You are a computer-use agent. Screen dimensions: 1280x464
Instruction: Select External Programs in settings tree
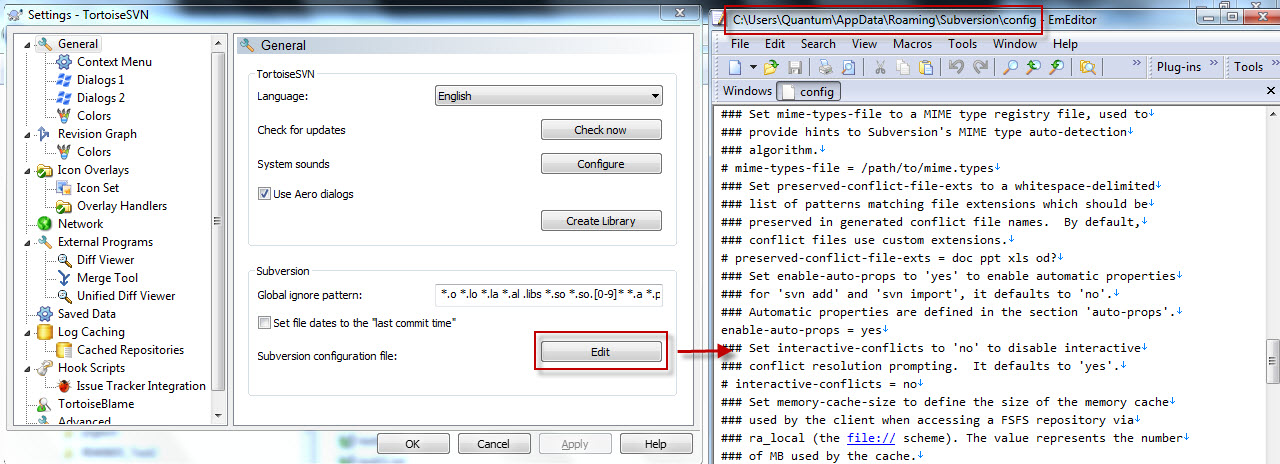[x=105, y=242]
